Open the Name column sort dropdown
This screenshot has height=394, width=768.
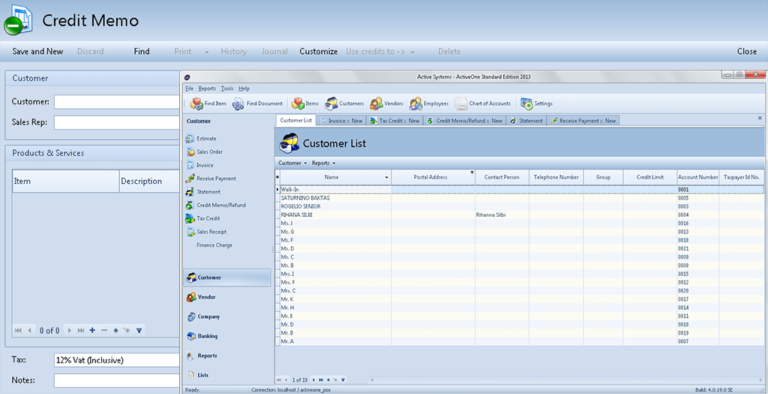[x=386, y=177]
